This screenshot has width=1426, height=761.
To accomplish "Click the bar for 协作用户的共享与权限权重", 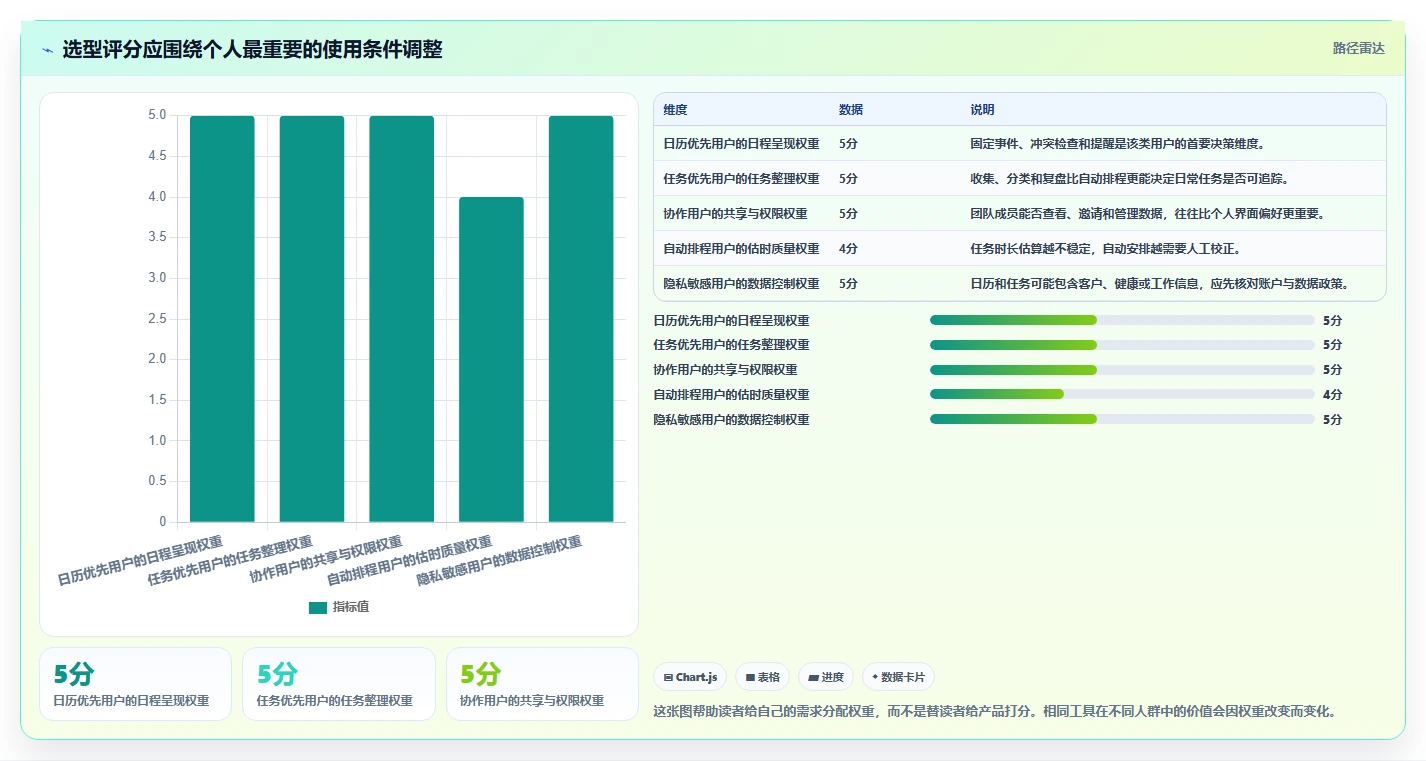I will (402, 319).
